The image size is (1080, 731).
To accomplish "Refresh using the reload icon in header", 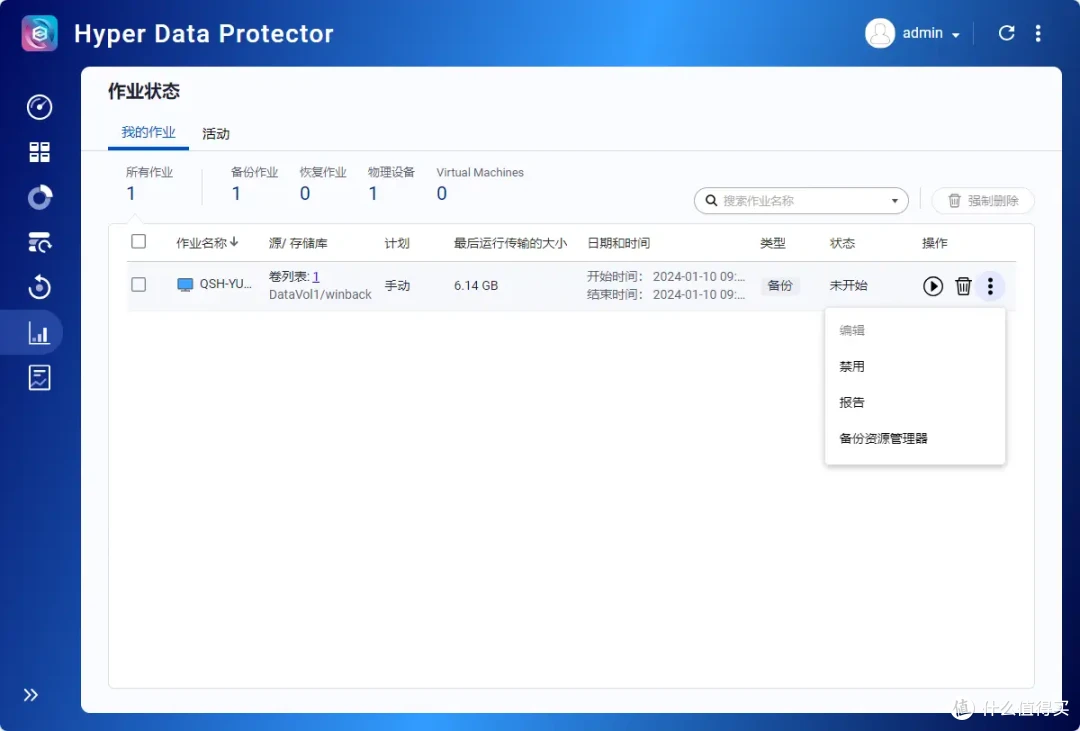I will 1006,32.
